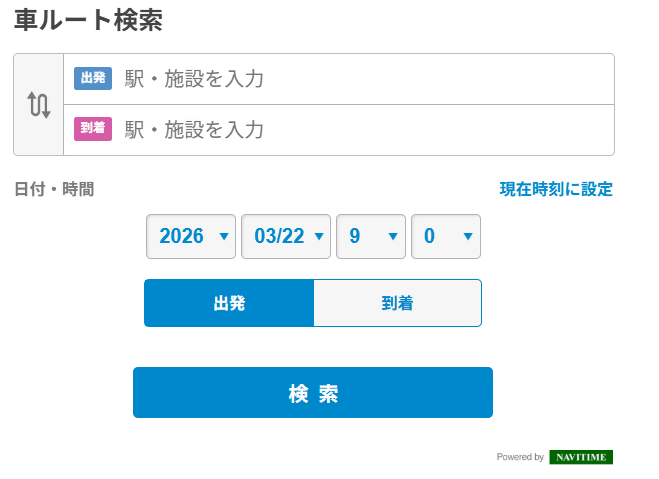Screen dimensions: 659x479
Task: Expand the 03/22 date selector
Action: (x=285, y=237)
